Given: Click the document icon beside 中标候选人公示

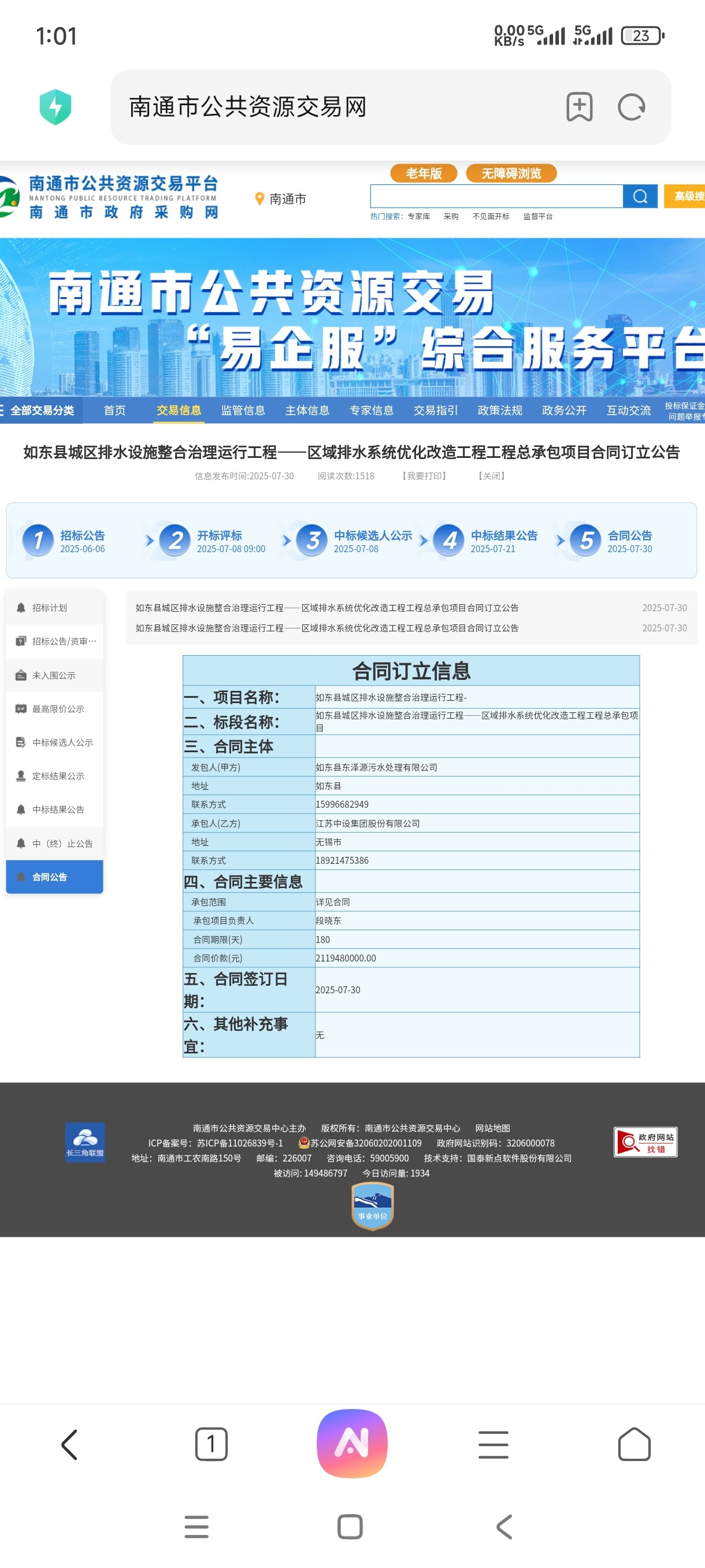Looking at the screenshot, I should (21, 742).
